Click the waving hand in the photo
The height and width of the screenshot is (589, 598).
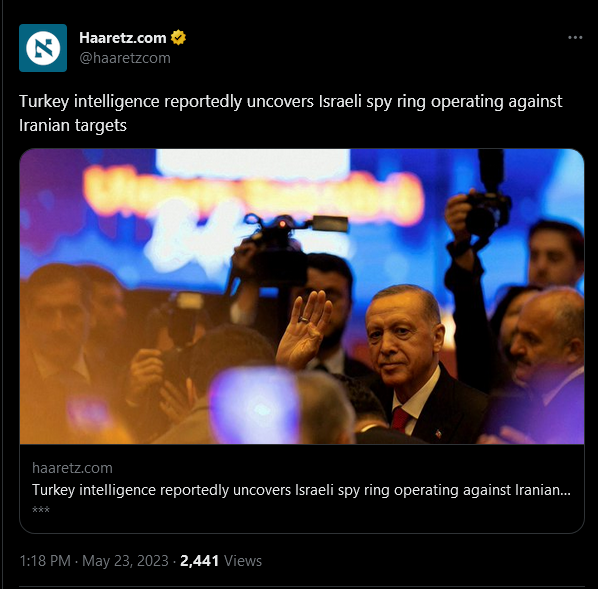coord(304,330)
